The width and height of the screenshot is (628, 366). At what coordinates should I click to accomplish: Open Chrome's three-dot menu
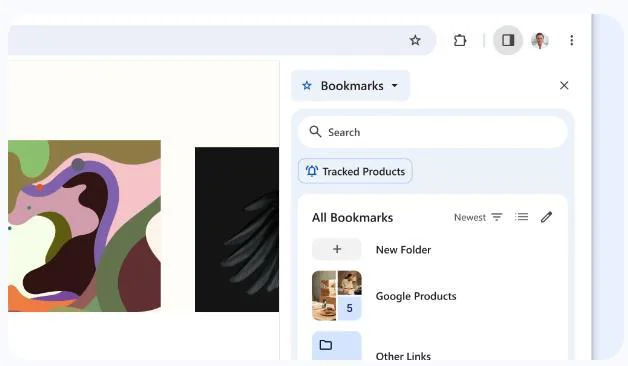(x=572, y=40)
